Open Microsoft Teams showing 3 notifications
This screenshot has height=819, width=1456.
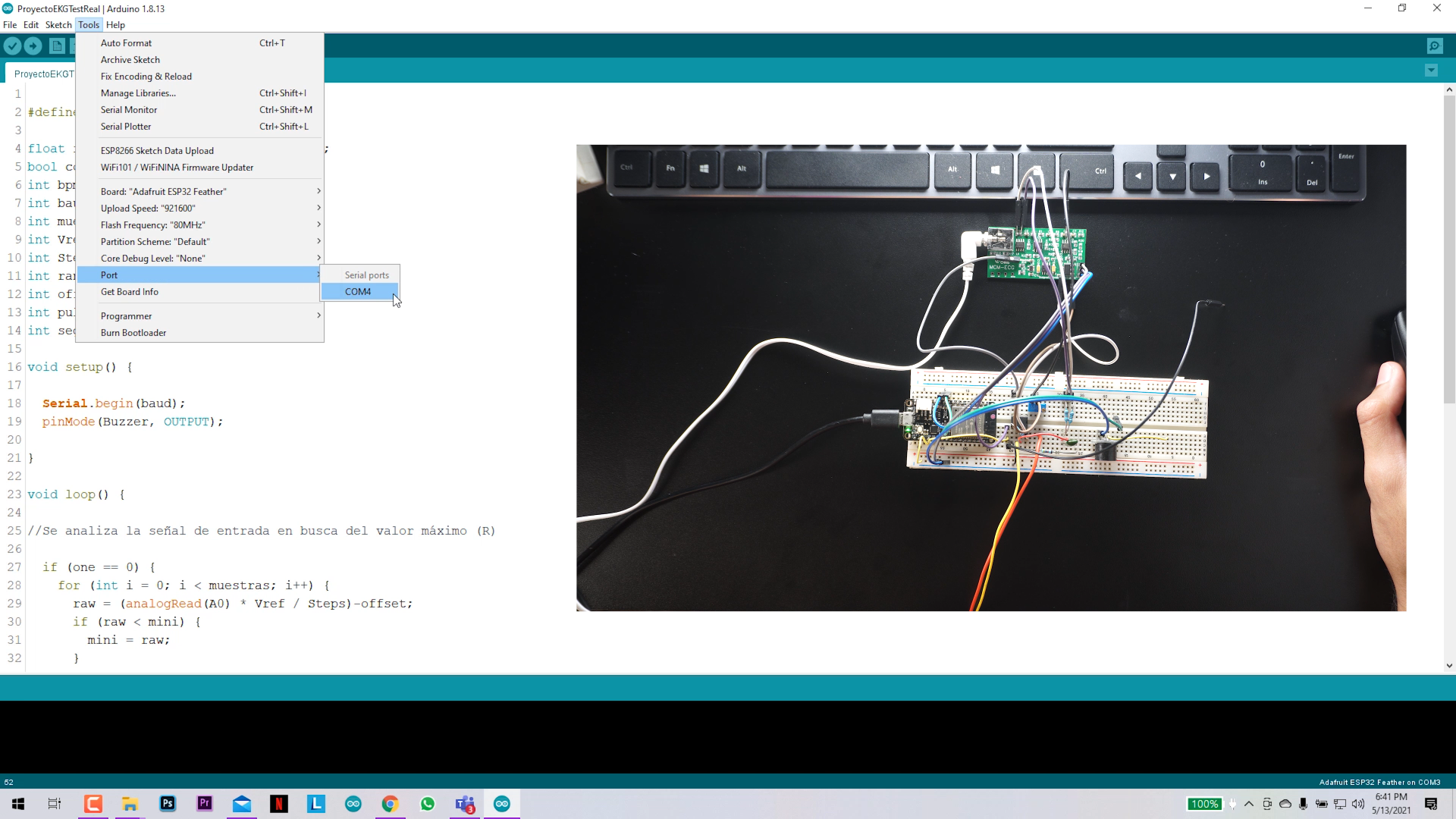coord(465,804)
